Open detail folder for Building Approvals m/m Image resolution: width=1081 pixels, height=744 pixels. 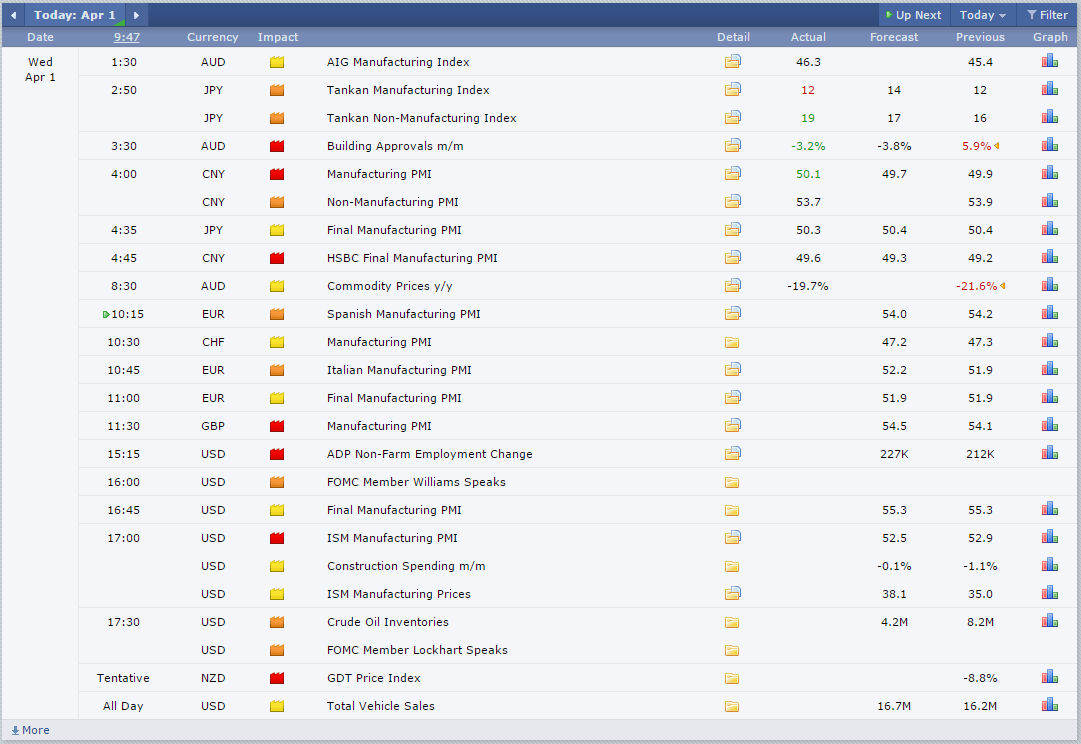click(732, 145)
